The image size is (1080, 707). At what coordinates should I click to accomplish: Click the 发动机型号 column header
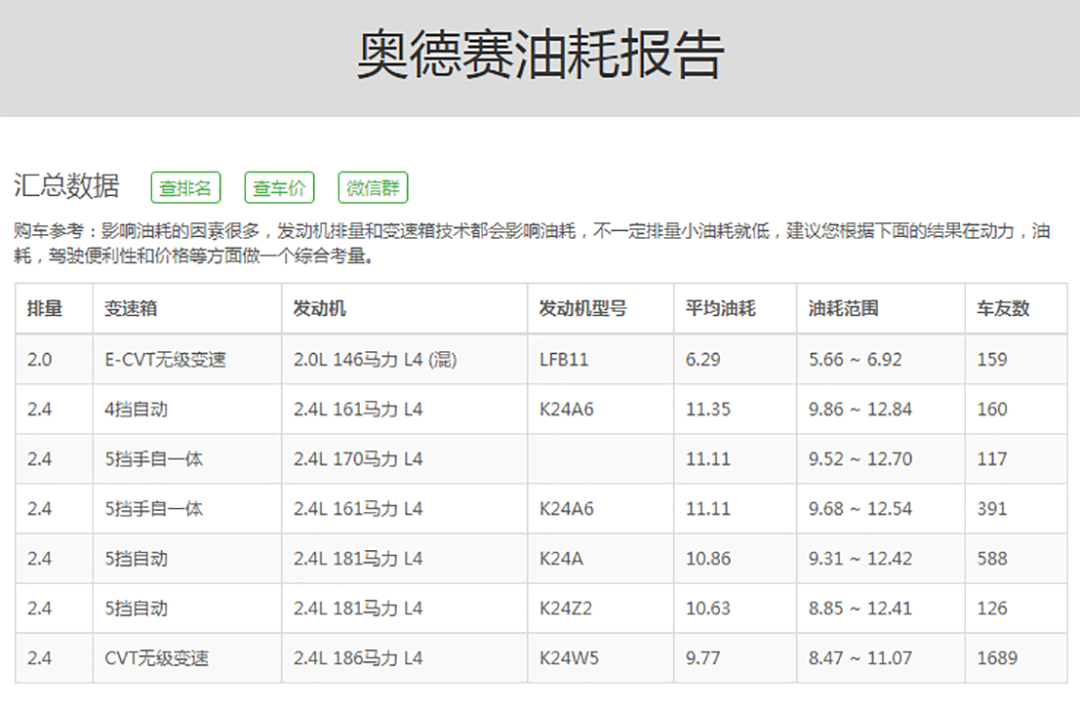(x=583, y=309)
